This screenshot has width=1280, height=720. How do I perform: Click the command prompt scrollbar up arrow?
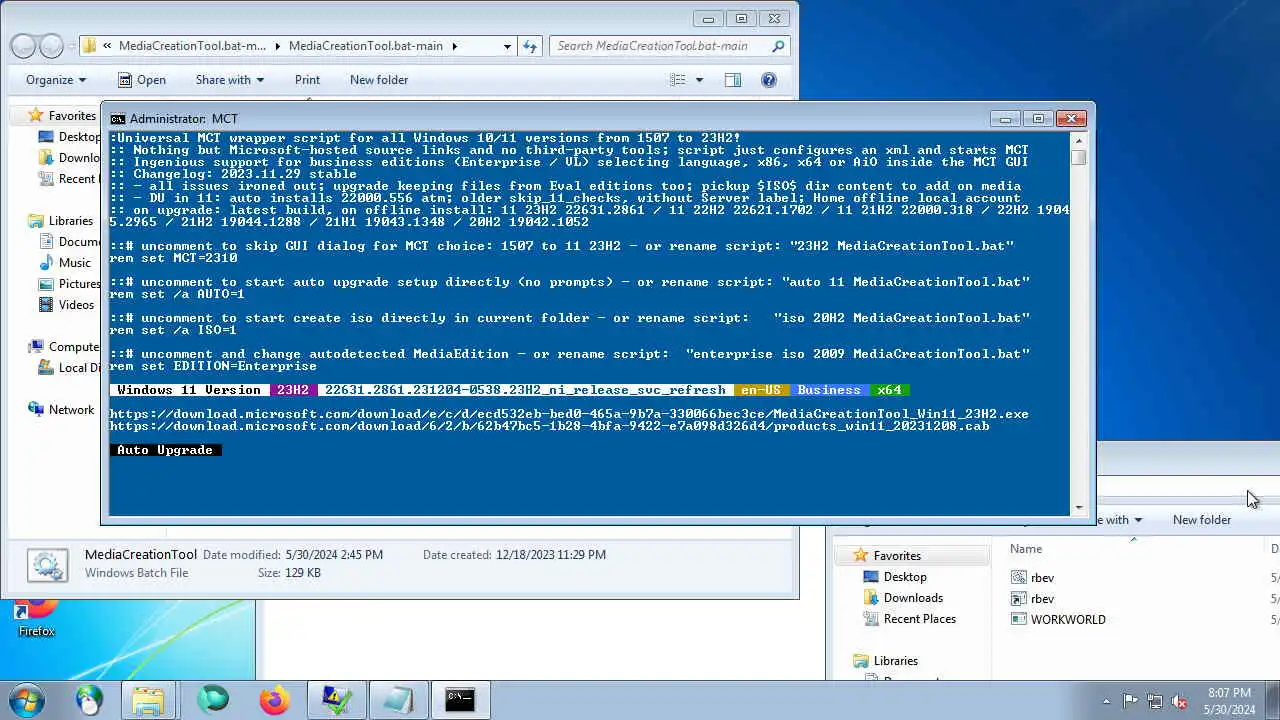pos(1078,140)
